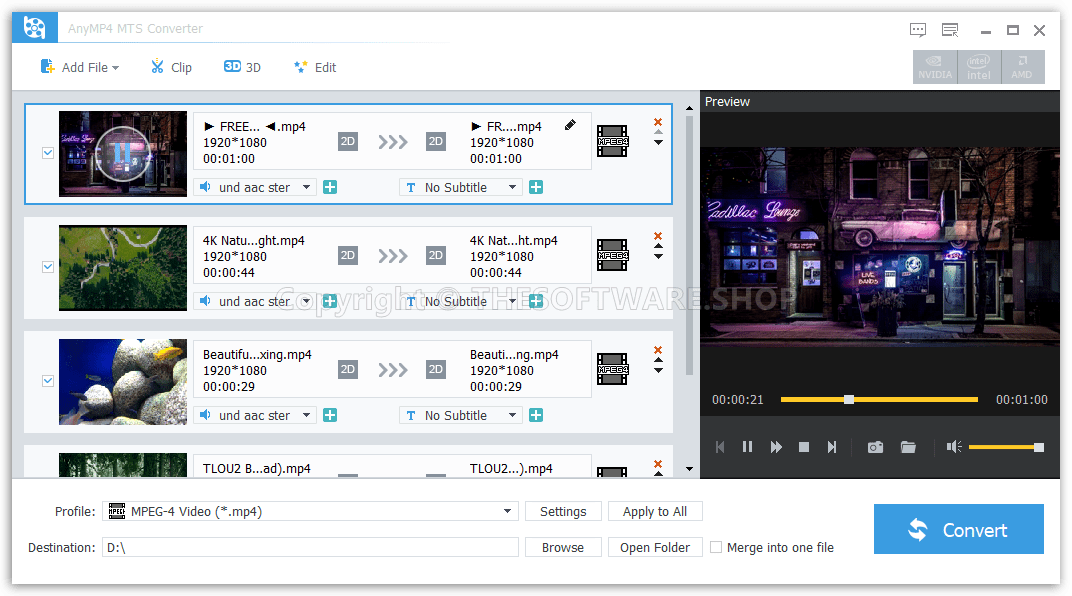The image size is (1072, 596).
Task: Add audio track plus icon on first video
Action: (330, 187)
